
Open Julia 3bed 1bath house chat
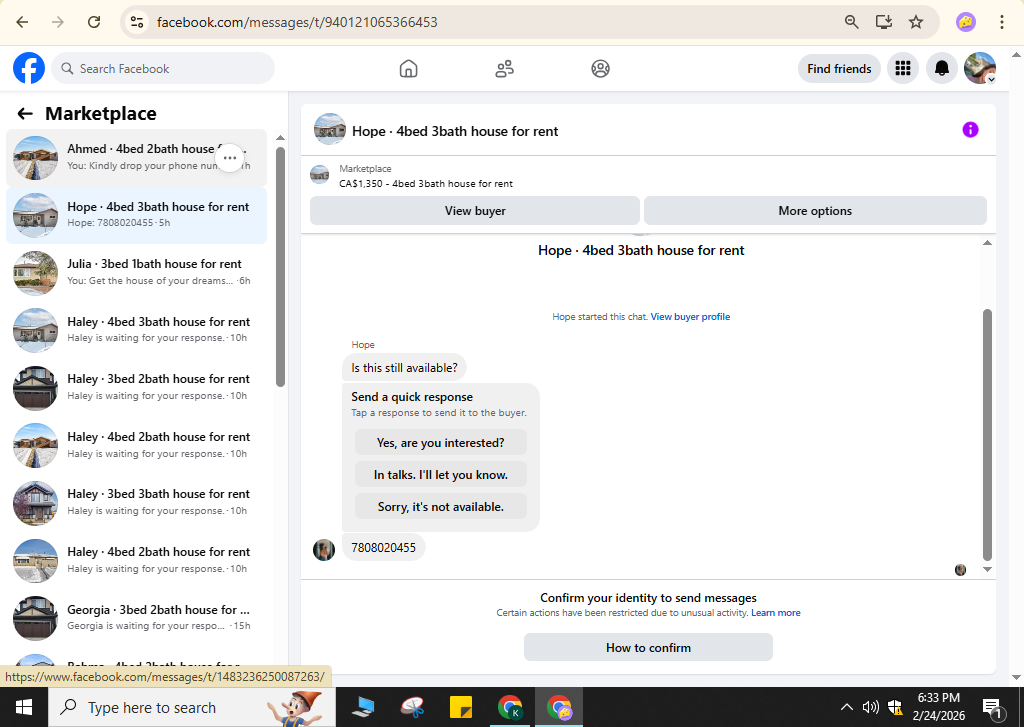click(136, 272)
